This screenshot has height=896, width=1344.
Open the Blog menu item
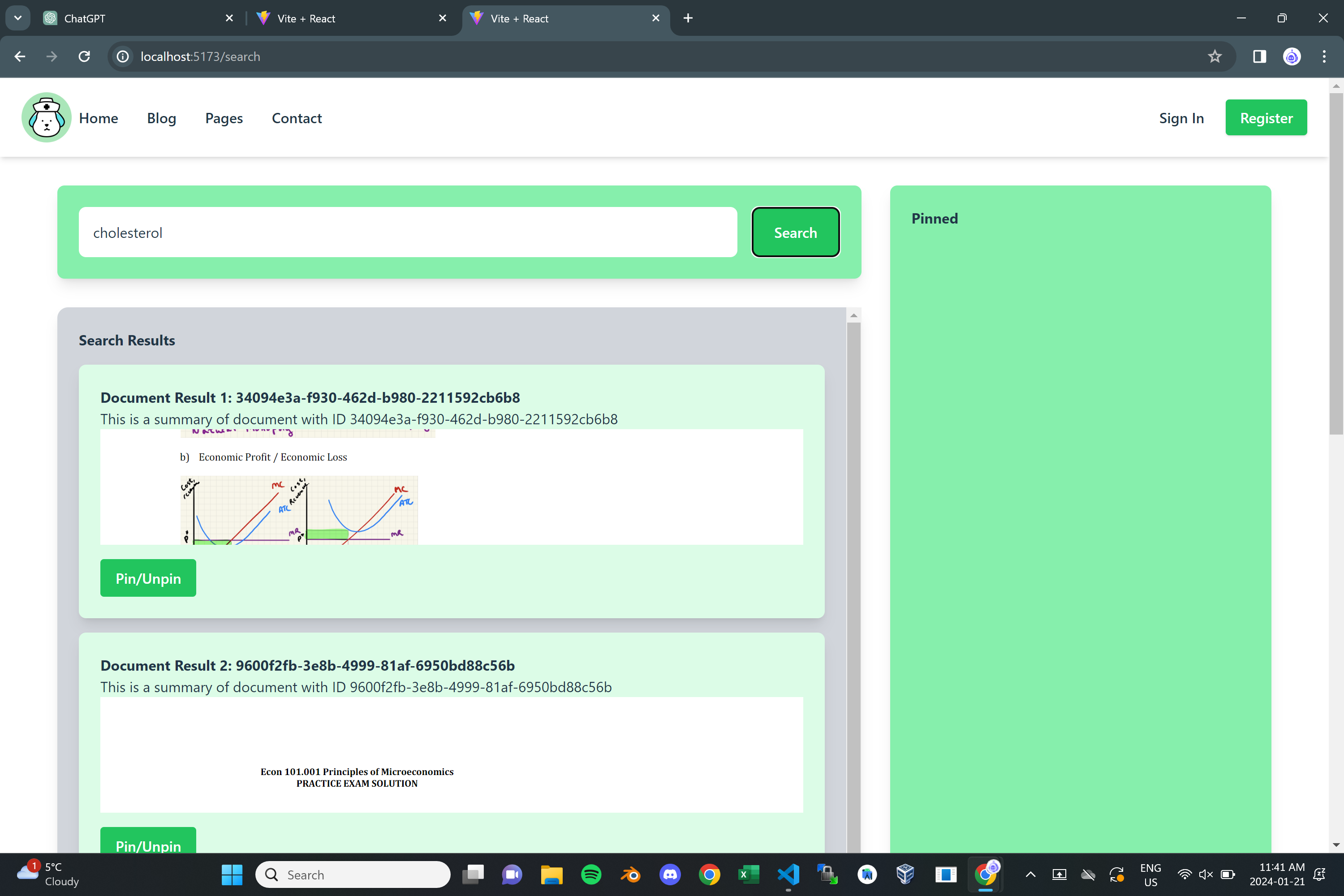[x=161, y=118]
